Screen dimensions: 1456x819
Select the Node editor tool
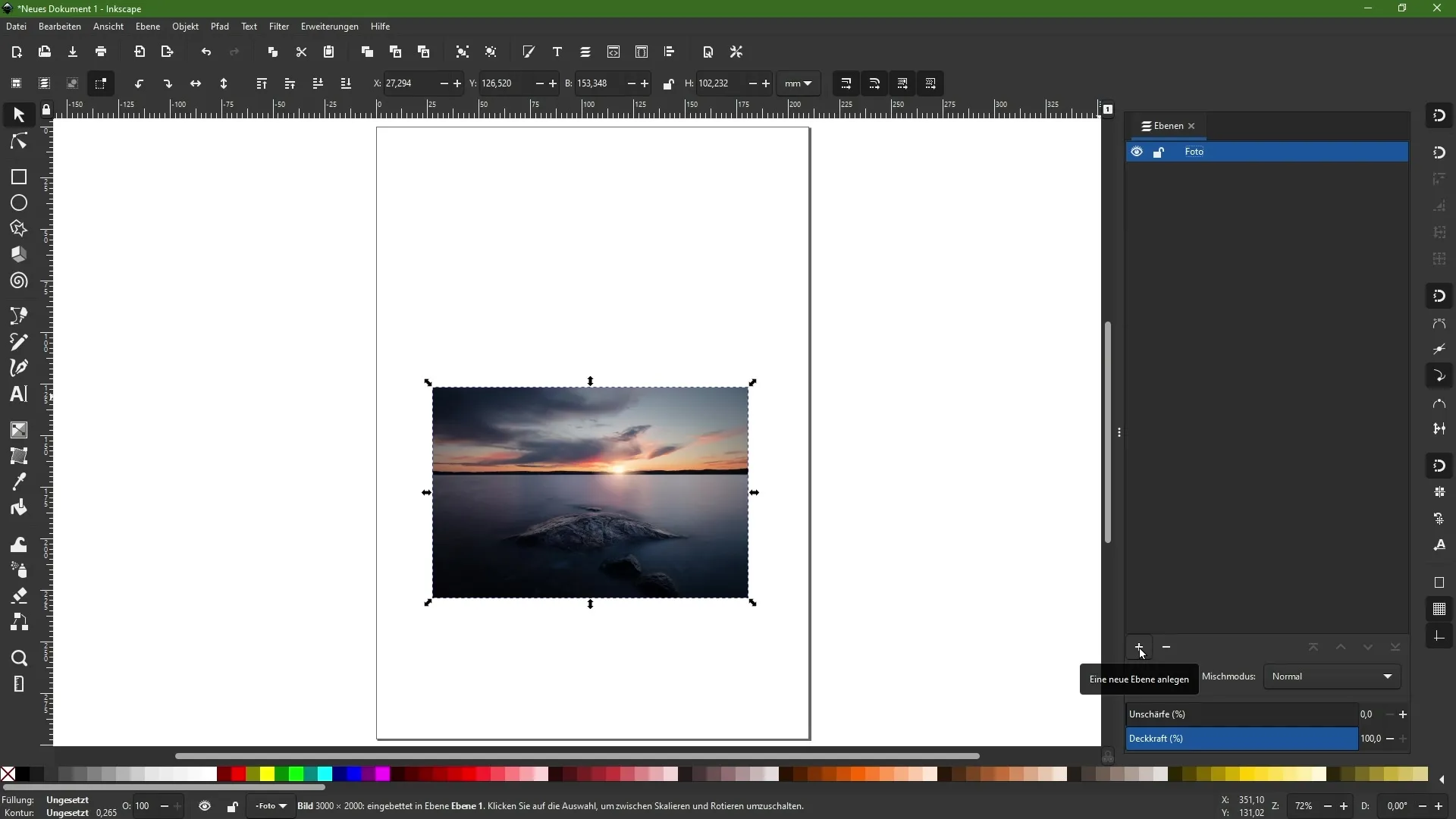point(18,141)
